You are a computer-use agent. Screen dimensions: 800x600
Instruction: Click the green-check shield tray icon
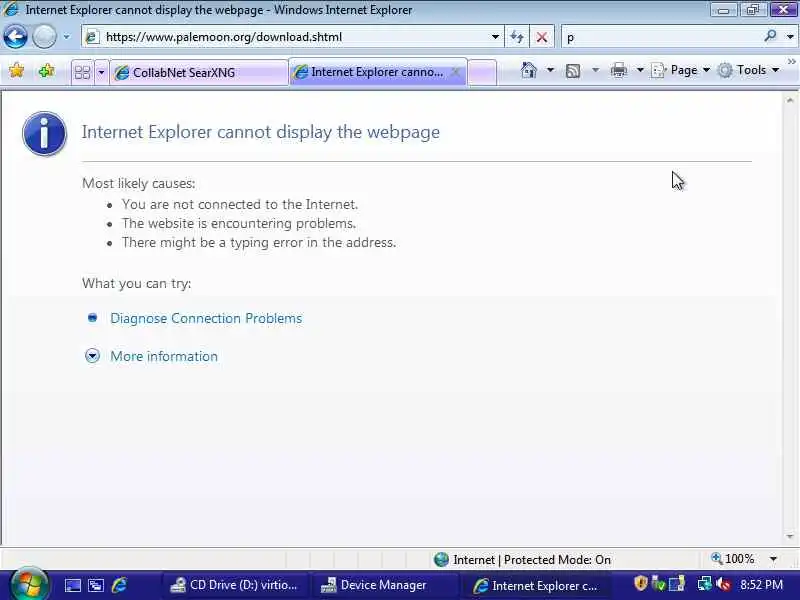coord(659,583)
